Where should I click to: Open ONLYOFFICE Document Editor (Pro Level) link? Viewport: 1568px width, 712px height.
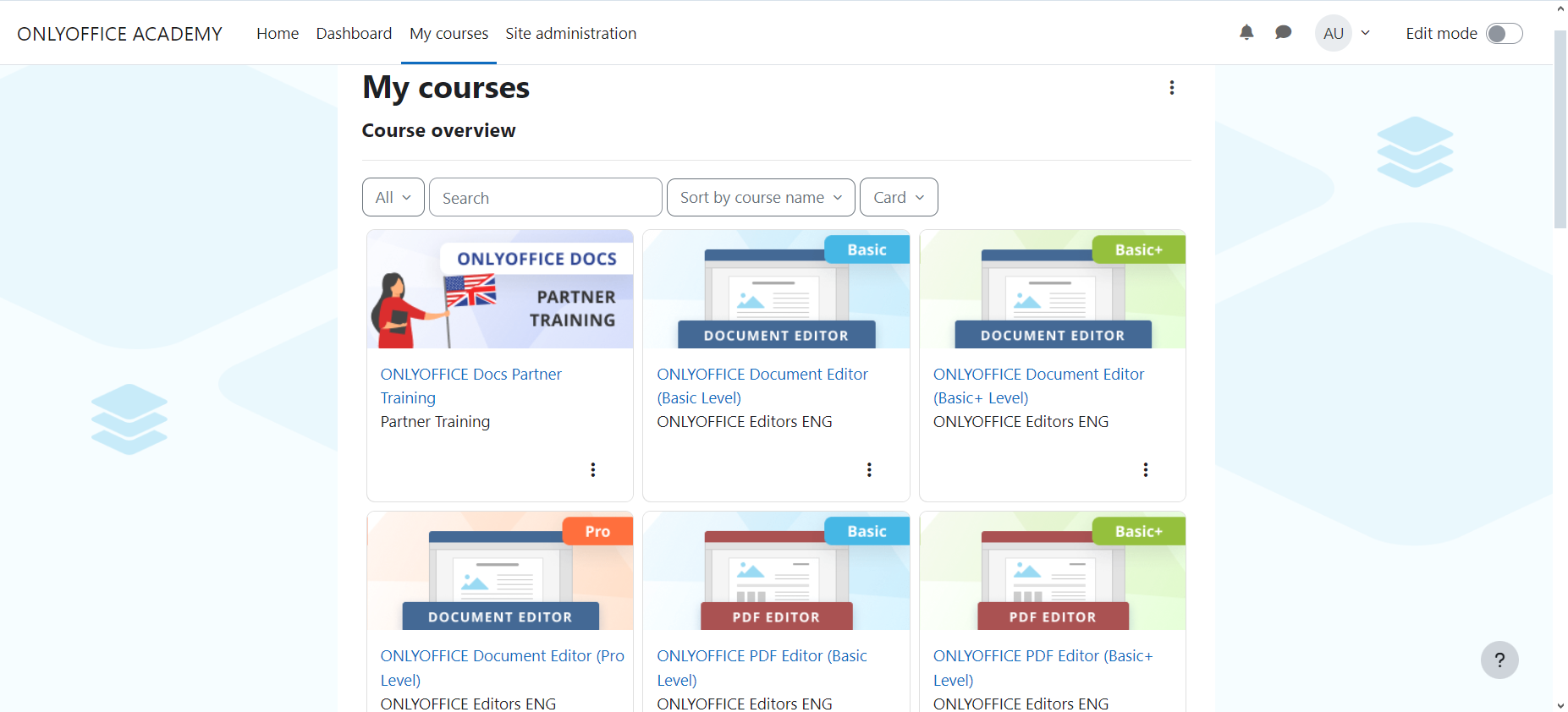point(503,668)
